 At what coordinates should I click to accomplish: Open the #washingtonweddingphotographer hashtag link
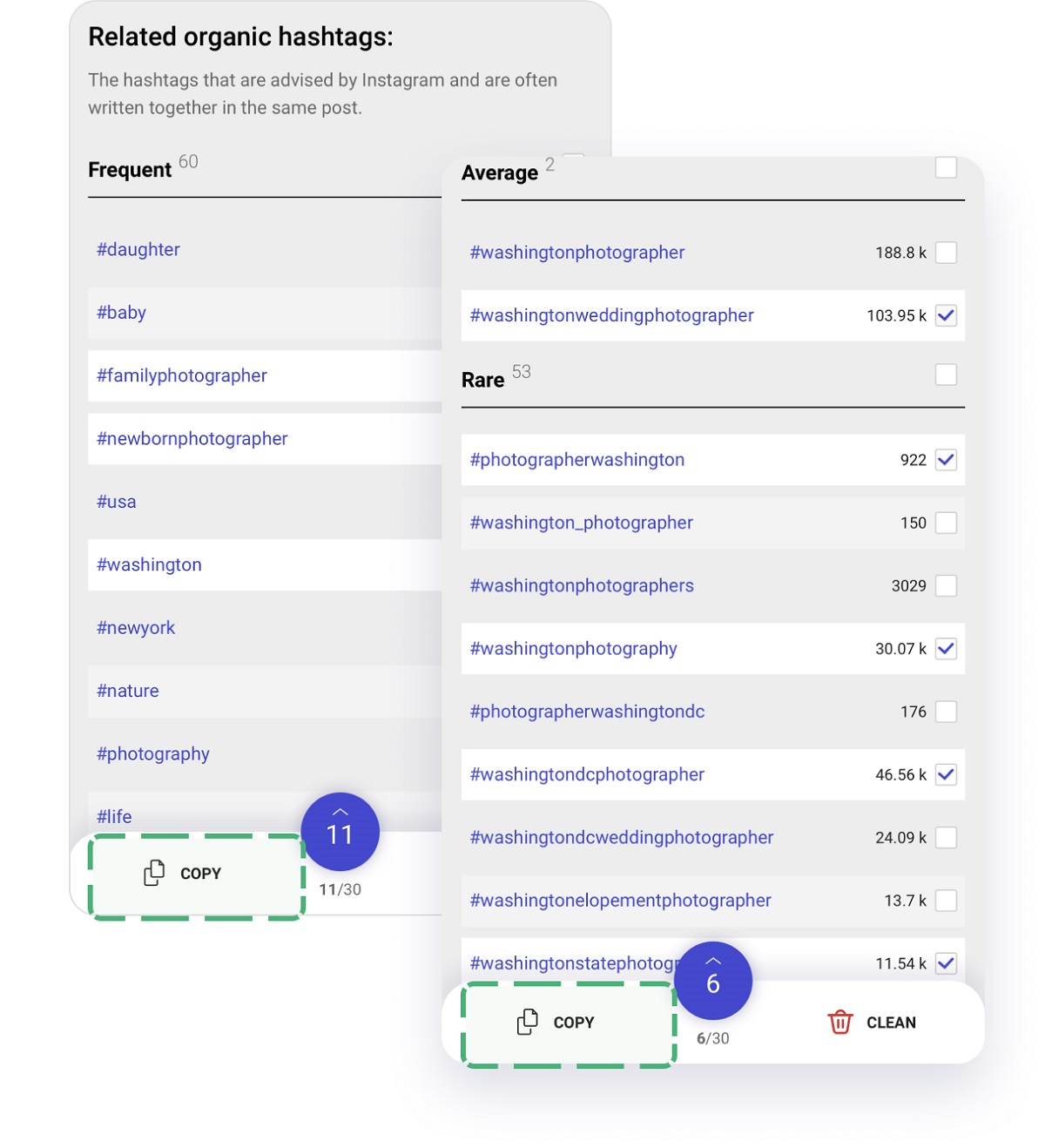point(611,315)
